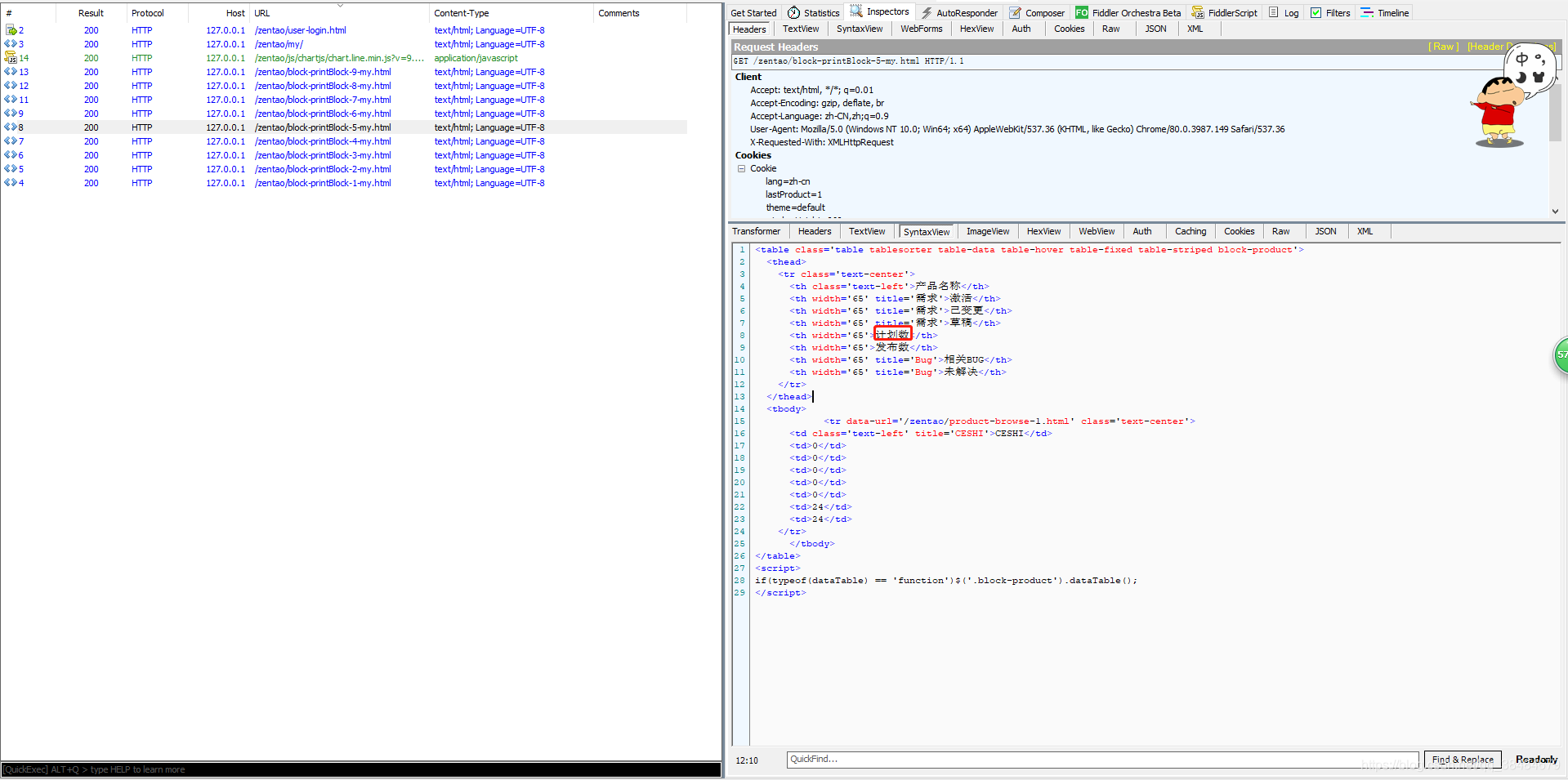This screenshot has height=780, width=1568.
Task: Open AutoResponder lightning icon
Action: pos(927,12)
